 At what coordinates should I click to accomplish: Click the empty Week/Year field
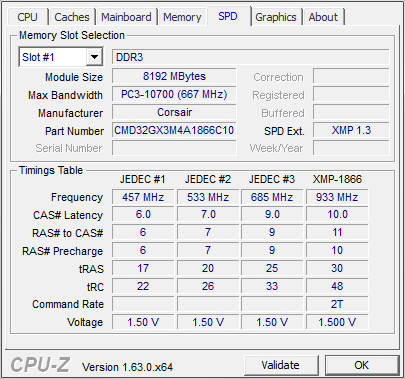click(x=351, y=148)
